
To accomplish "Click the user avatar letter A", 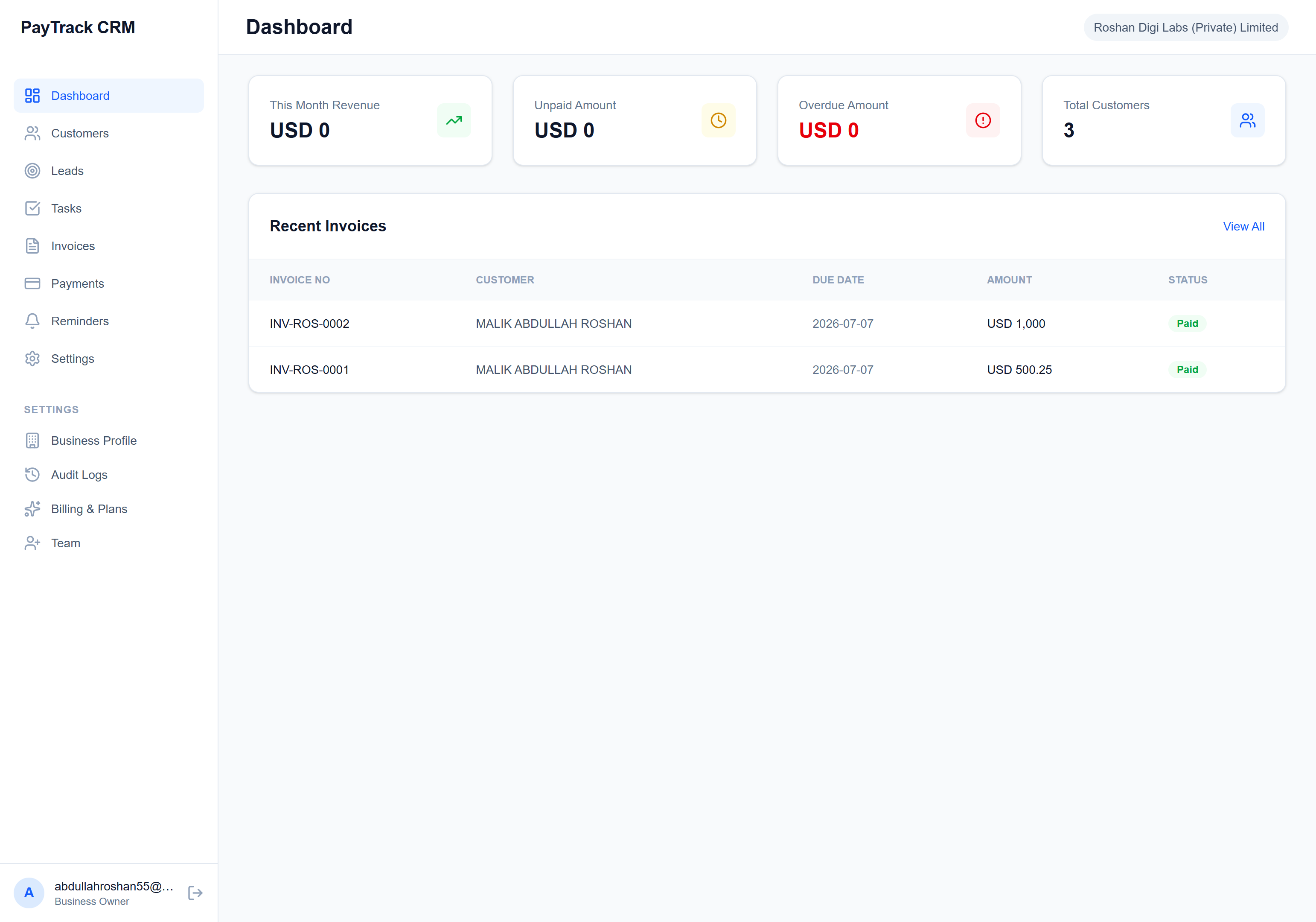I will [x=29, y=893].
